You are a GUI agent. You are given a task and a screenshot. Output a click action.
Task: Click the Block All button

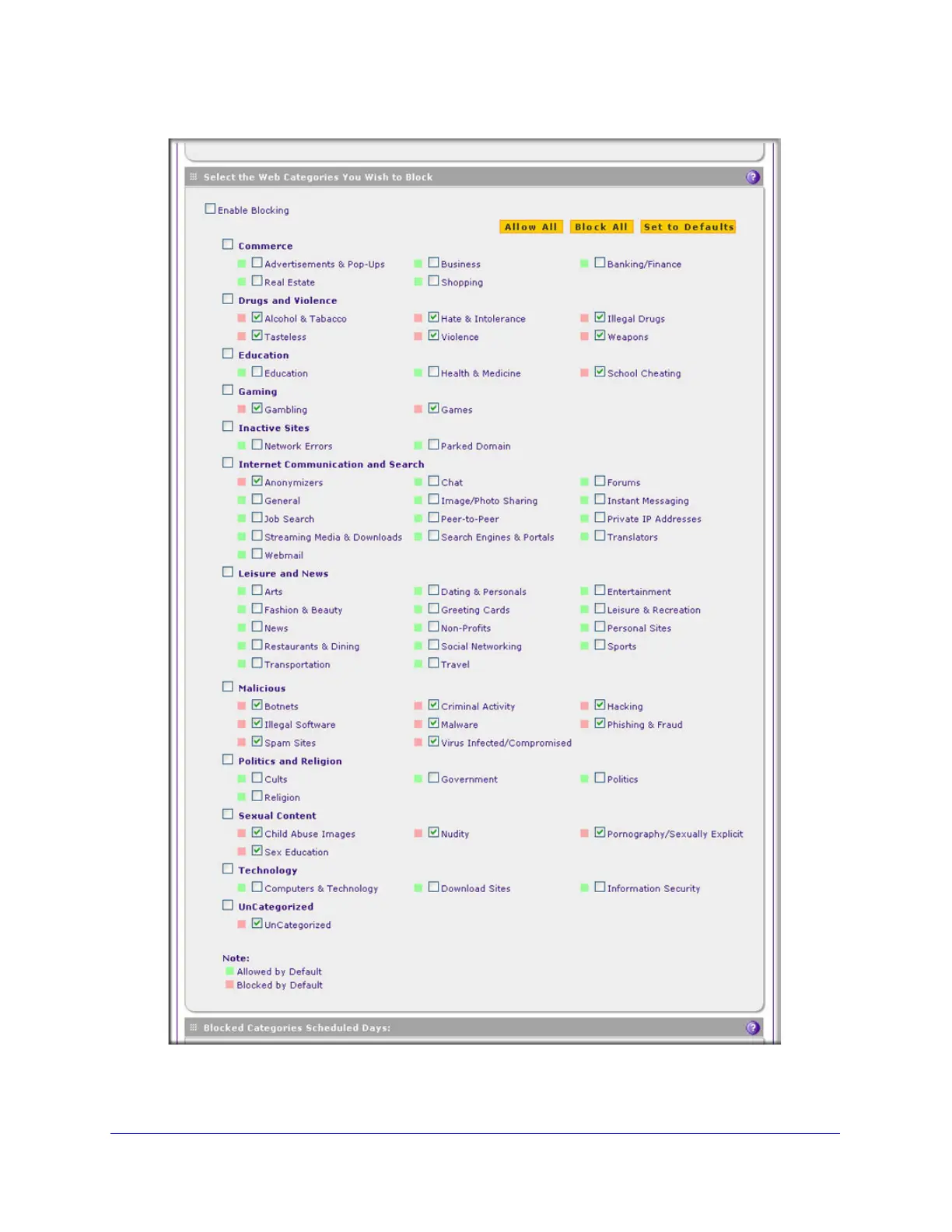pos(601,227)
